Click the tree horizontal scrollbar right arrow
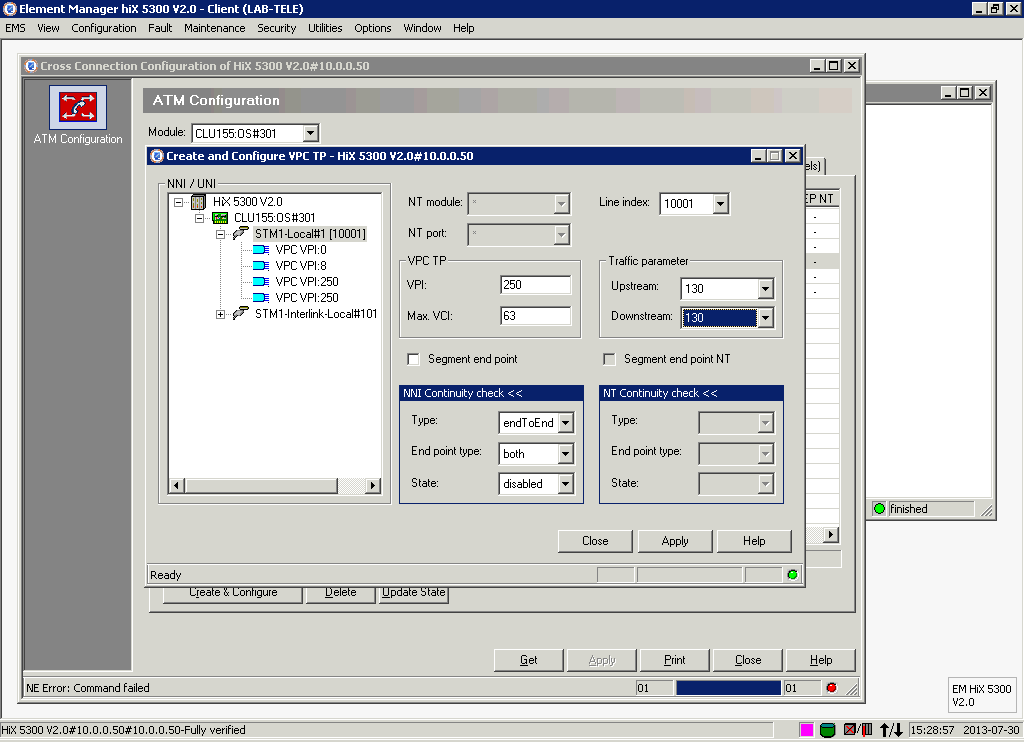The width and height of the screenshot is (1024, 742). [373, 485]
